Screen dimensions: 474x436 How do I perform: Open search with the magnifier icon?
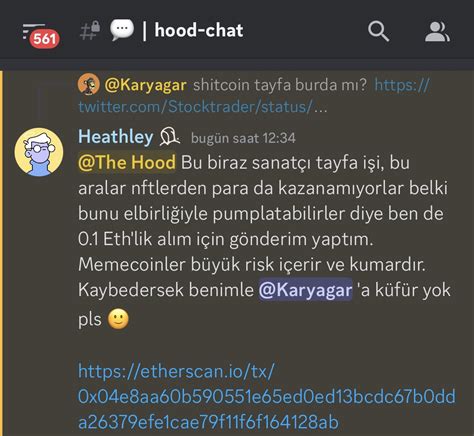378,31
